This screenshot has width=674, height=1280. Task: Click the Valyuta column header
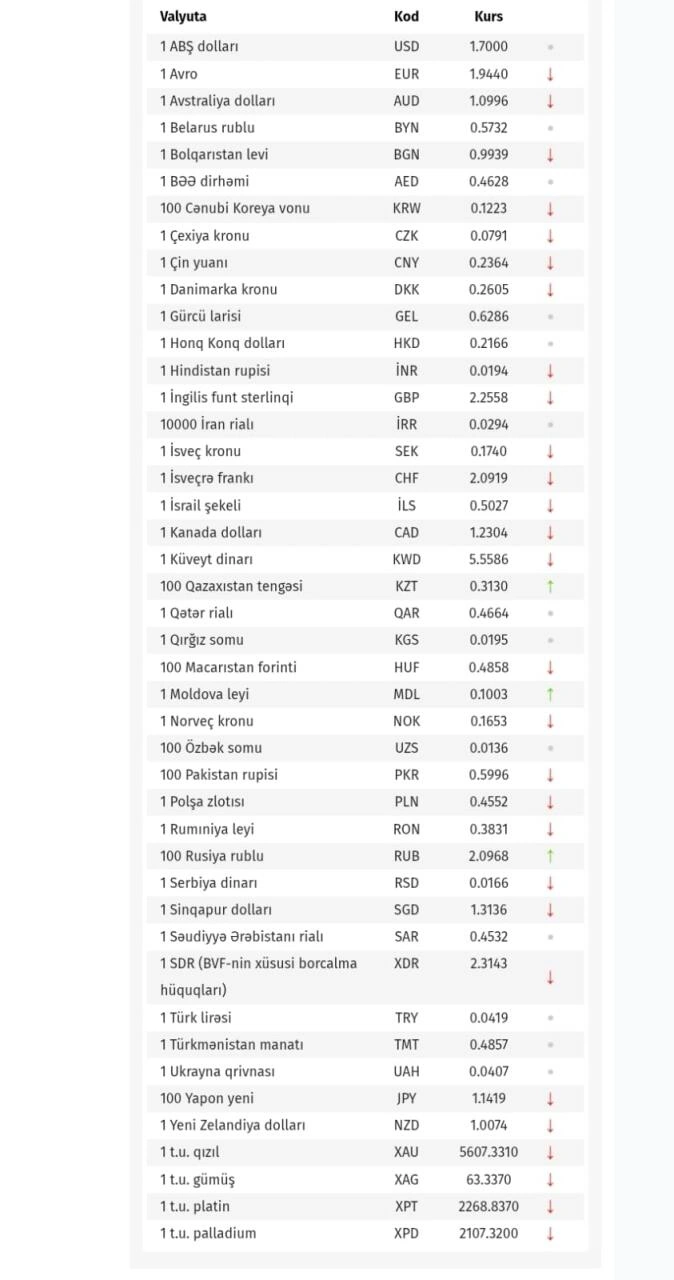(x=183, y=17)
